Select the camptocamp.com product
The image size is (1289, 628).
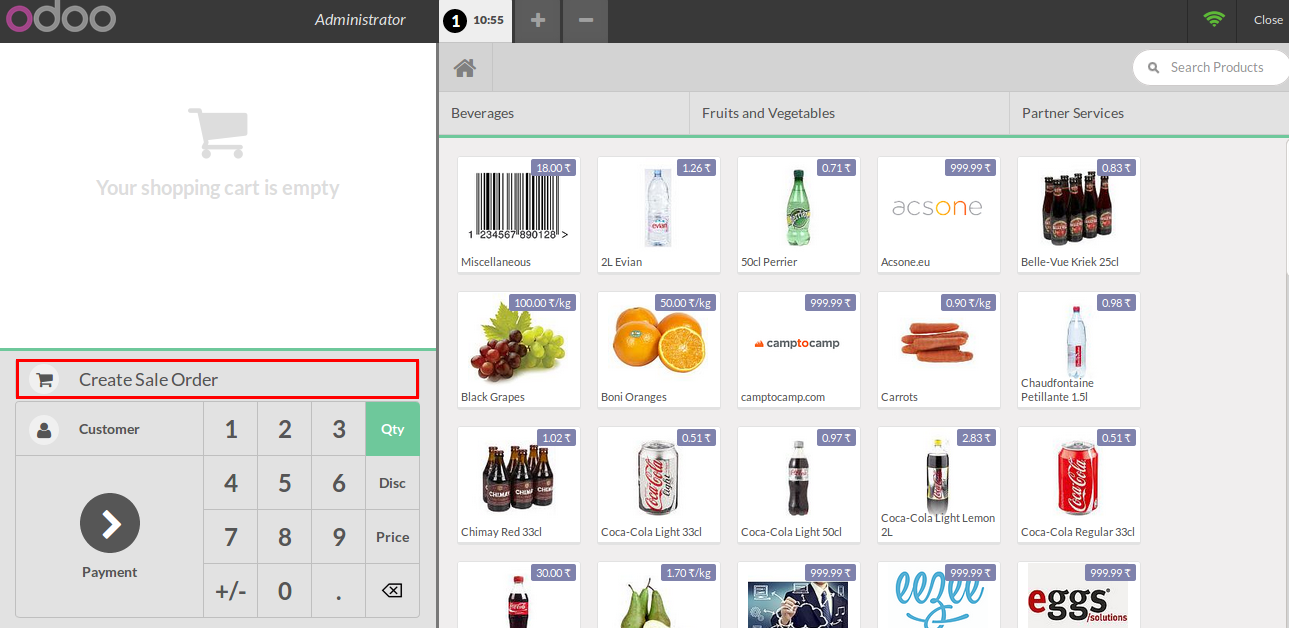799,349
